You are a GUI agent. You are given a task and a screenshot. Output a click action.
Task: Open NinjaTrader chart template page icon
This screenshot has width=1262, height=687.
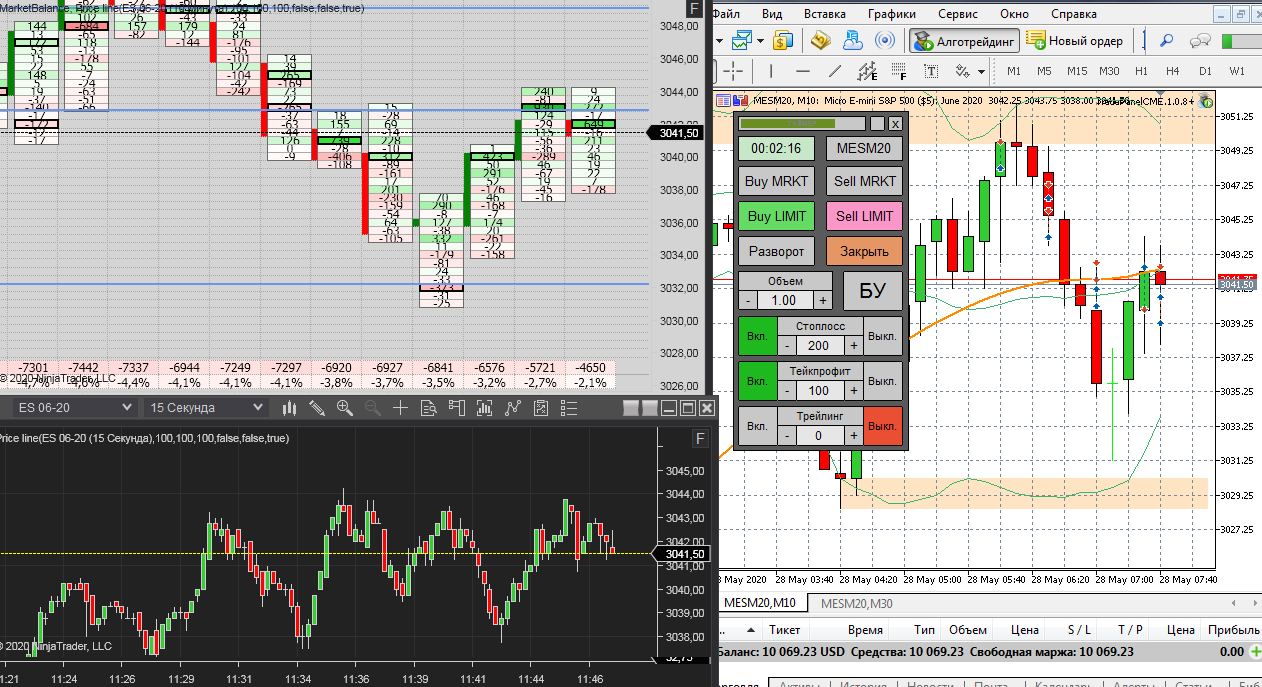[541, 408]
